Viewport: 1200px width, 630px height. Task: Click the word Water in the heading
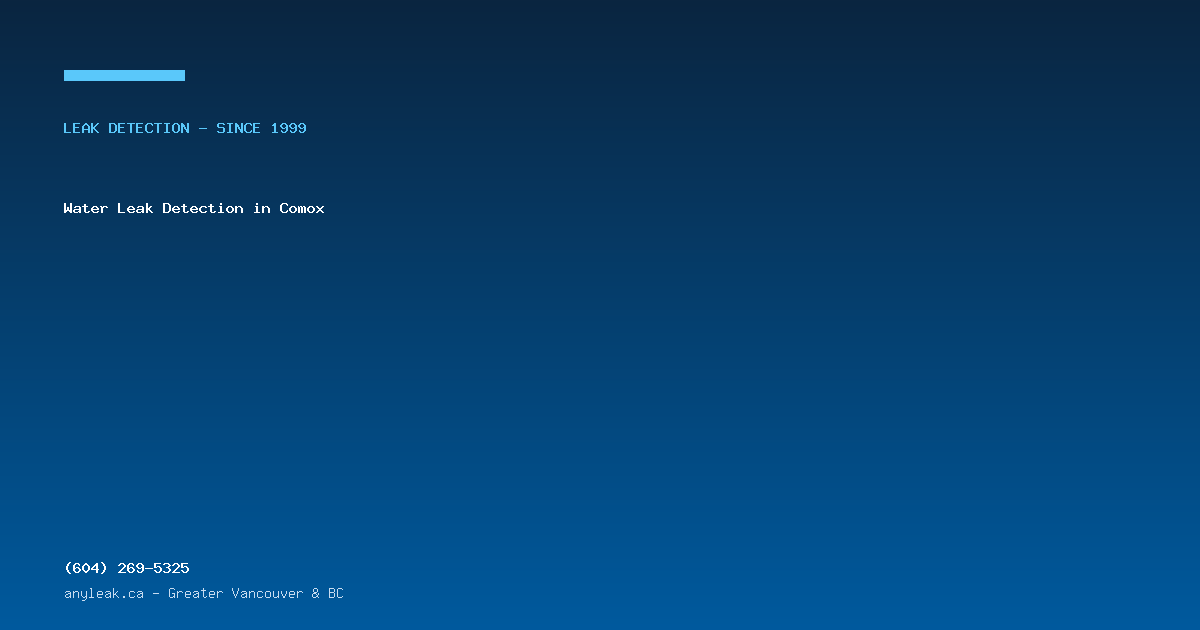pyautogui.click(x=86, y=208)
